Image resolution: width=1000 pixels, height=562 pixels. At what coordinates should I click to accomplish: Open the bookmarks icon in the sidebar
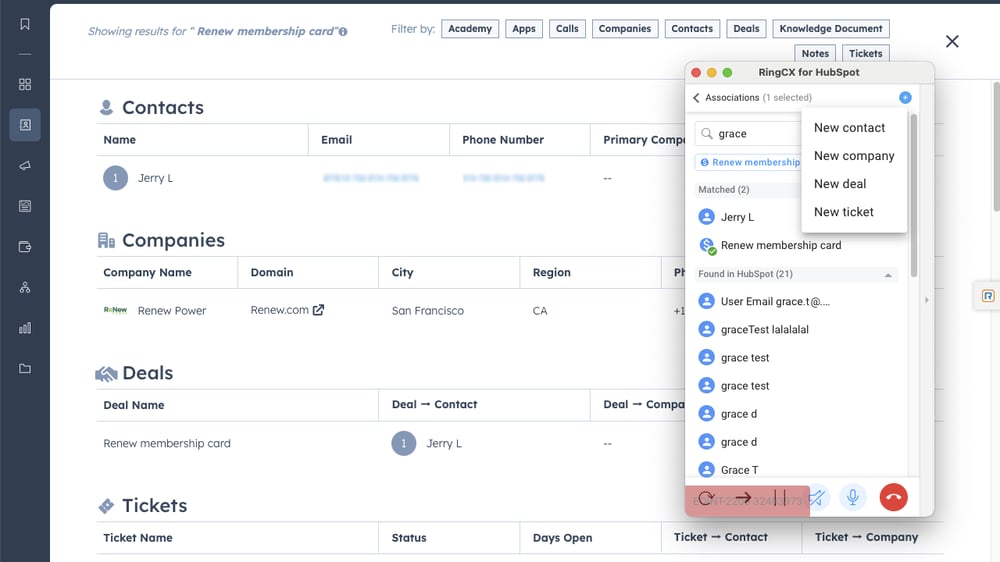point(25,24)
